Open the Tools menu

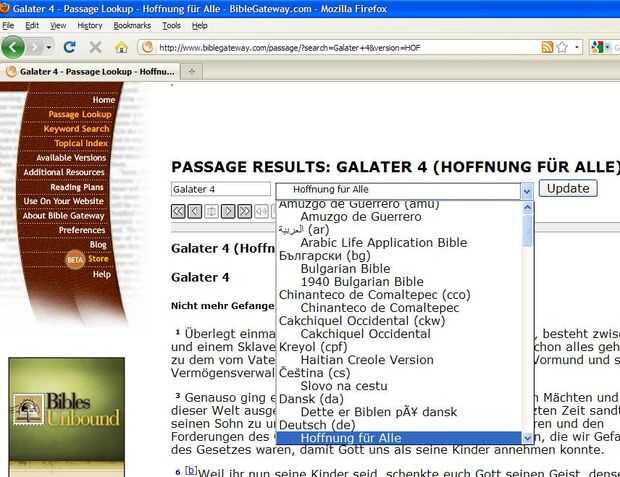tap(171, 25)
